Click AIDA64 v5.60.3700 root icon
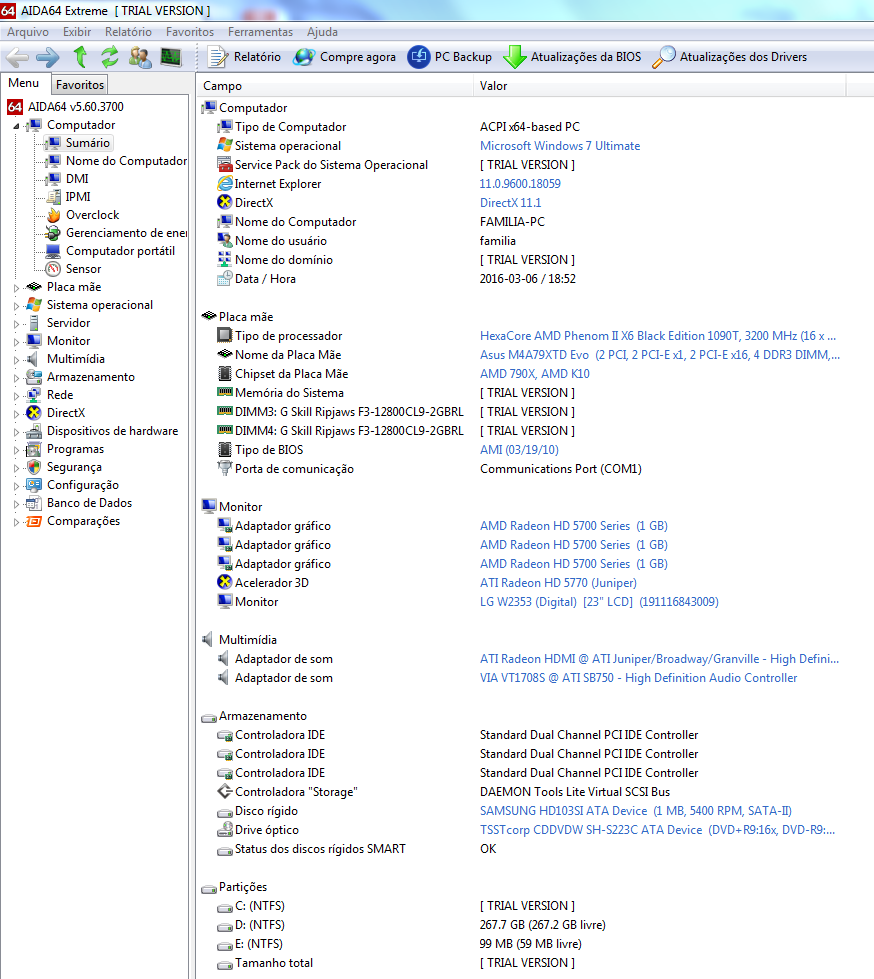The image size is (874, 979). tap(15, 107)
